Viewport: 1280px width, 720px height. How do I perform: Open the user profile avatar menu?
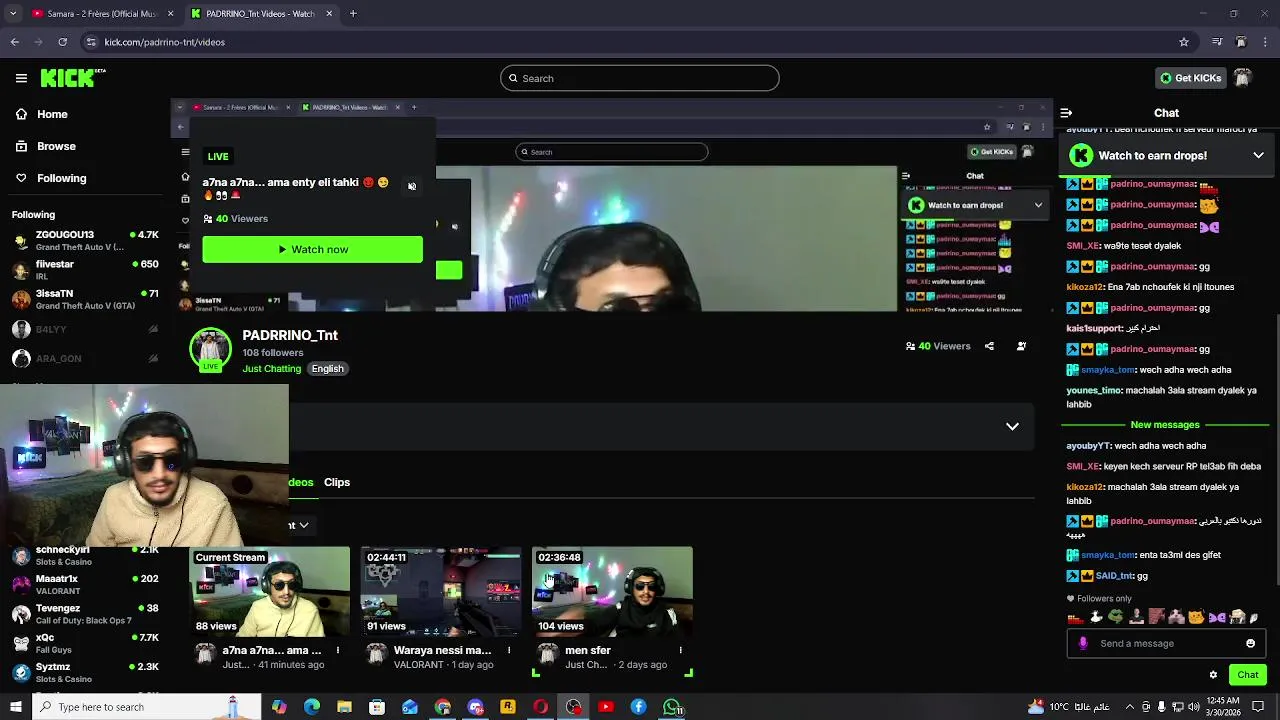pyautogui.click(x=1242, y=78)
